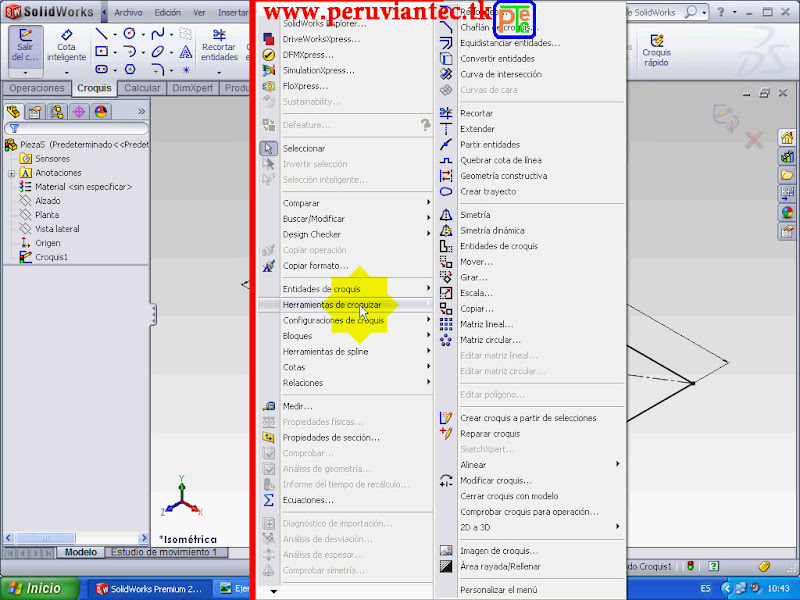Open the DimXpertManager tab icon
800x600 pixels.
(x=79, y=111)
